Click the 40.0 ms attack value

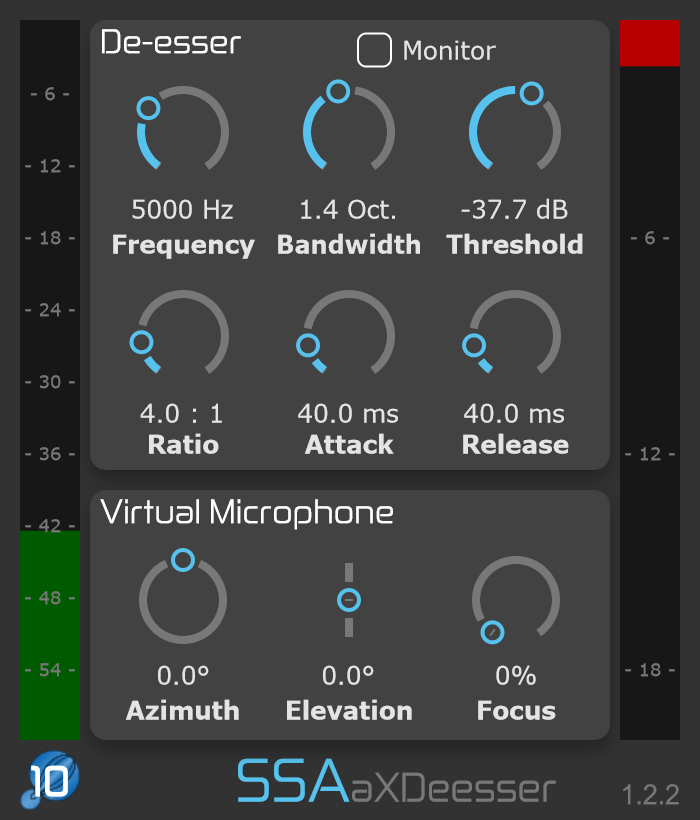[349, 413]
